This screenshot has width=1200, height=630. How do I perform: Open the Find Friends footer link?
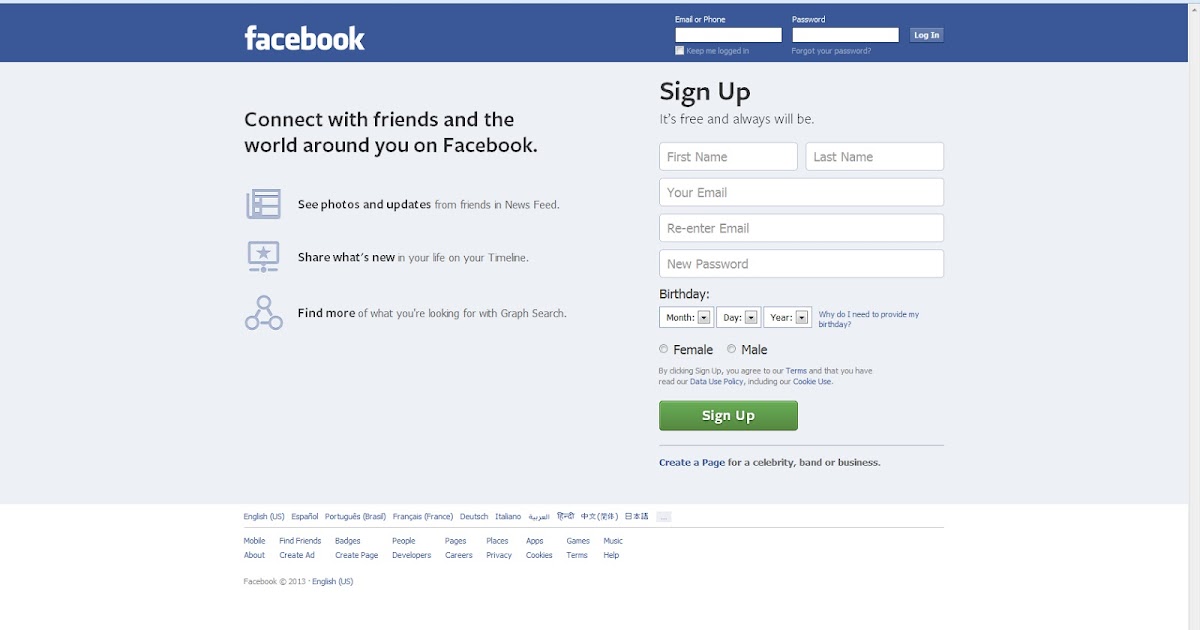300,541
